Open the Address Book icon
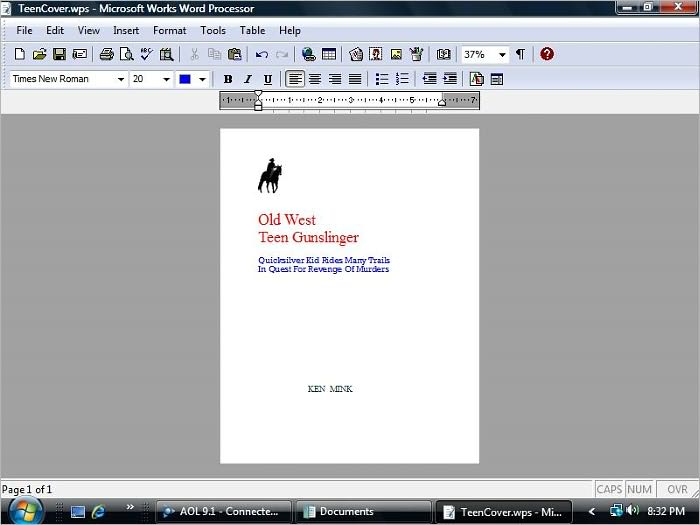This screenshot has height=525, width=700. pyautogui.click(x=443, y=54)
